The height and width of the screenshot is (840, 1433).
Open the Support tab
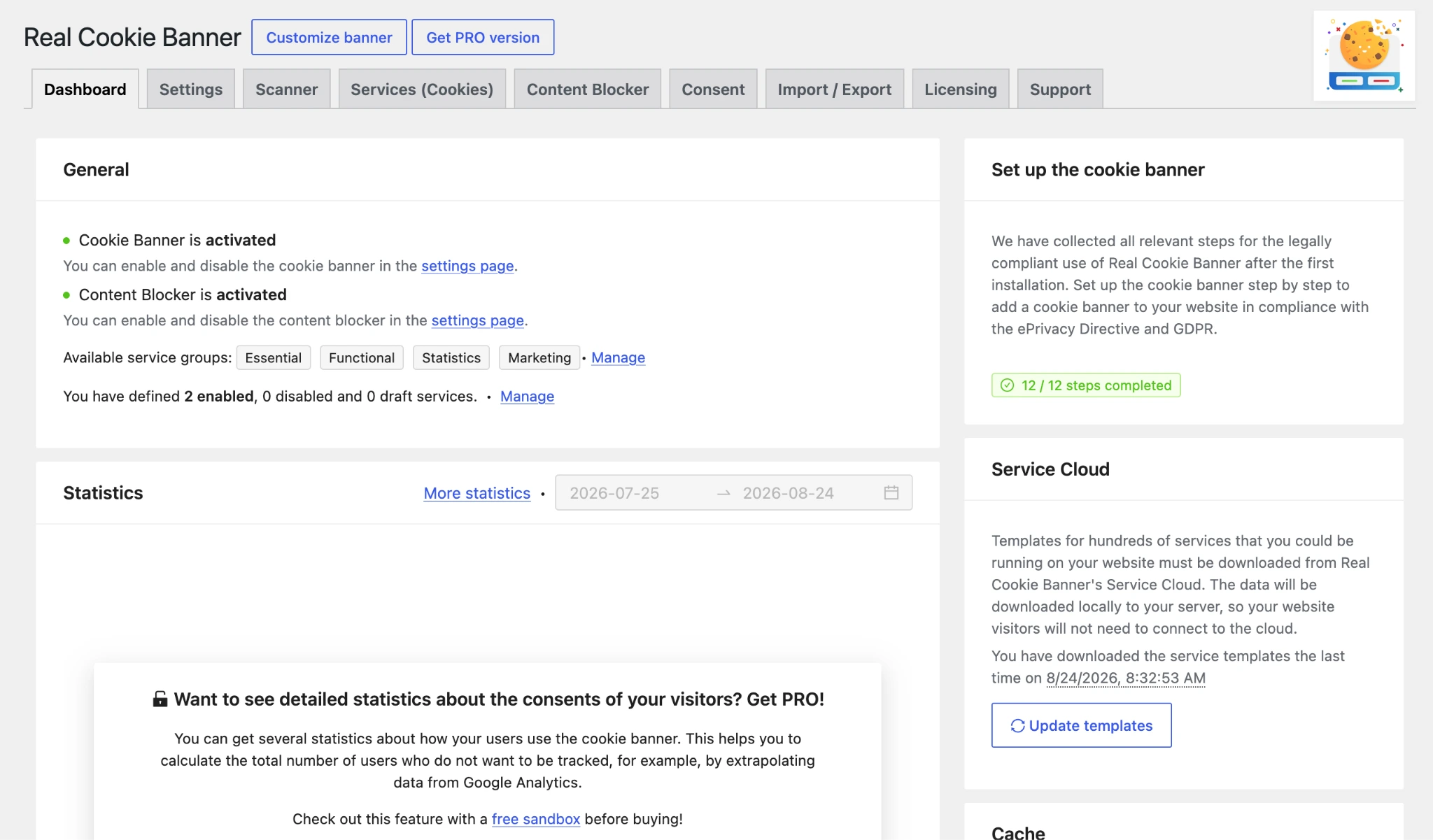(1060, 89)
